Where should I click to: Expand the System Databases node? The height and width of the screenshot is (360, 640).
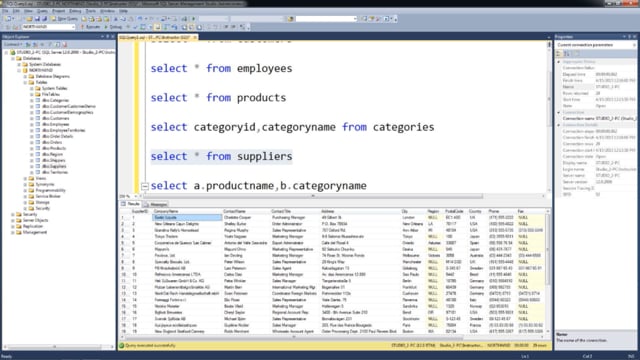click(19, 64)
